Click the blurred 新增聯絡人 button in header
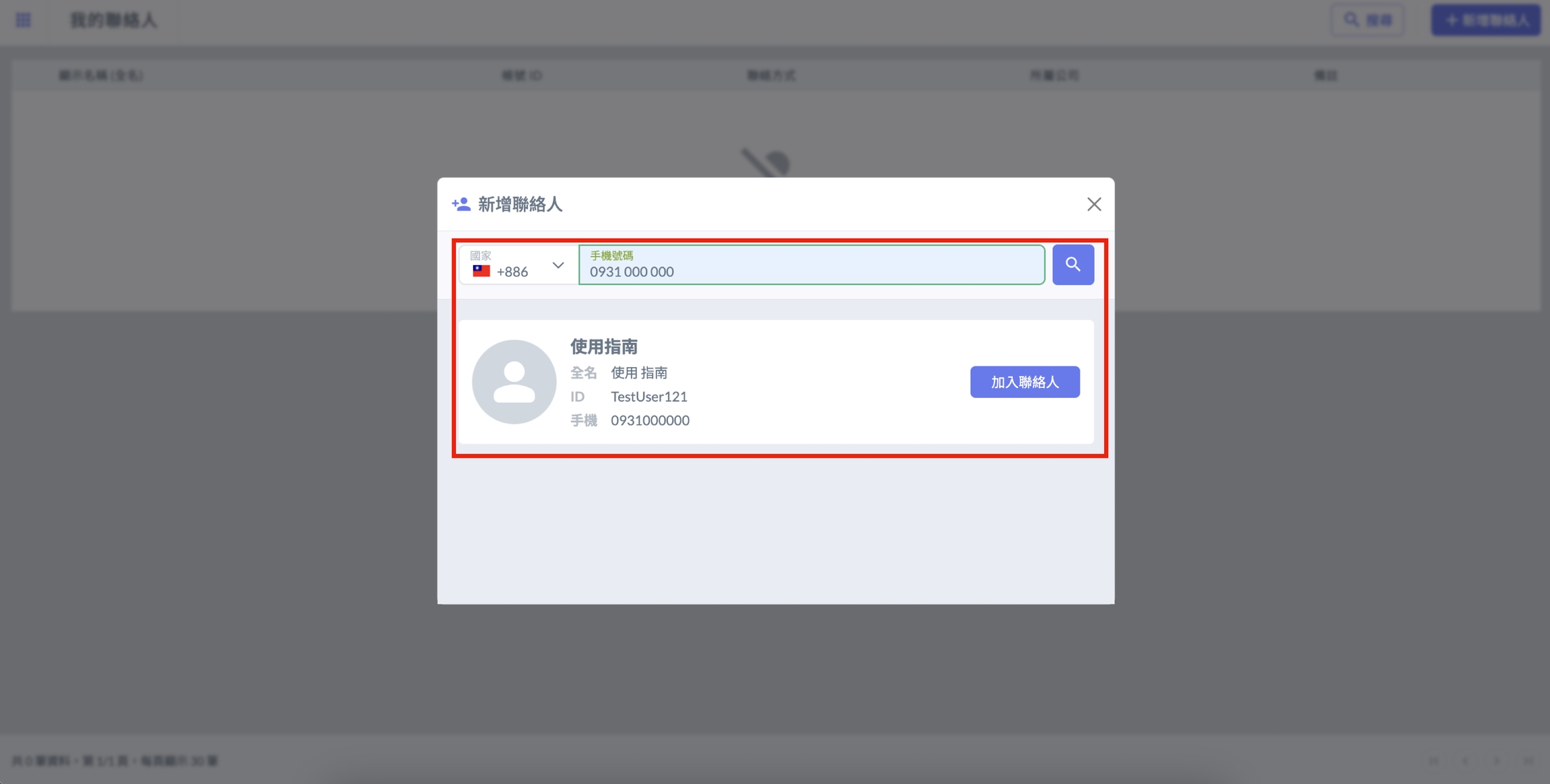Screen dimensions: 1550x784 click(x=1485, y=20)
